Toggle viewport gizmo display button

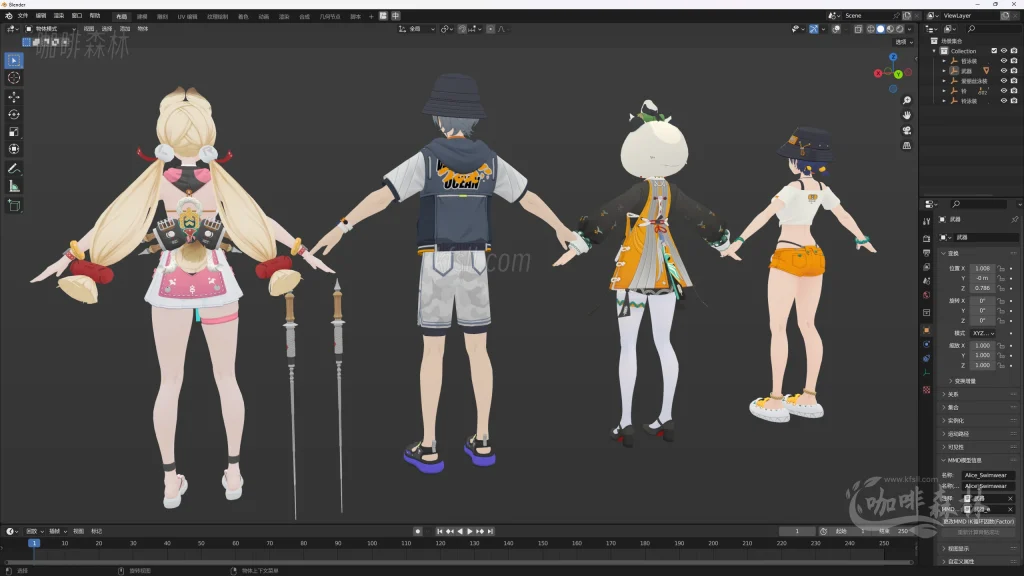point(814,29)
